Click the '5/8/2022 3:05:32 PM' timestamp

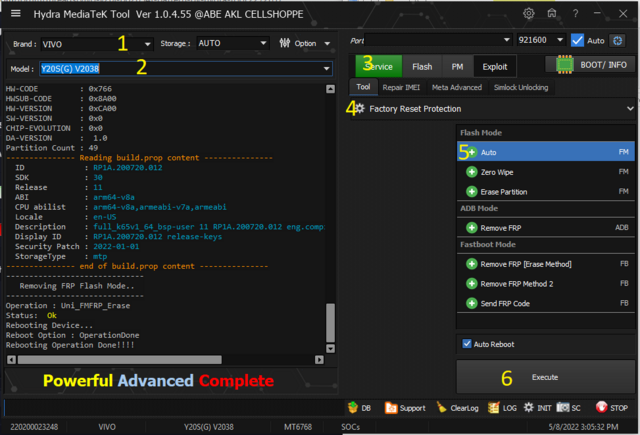click(x=583, y=427)
